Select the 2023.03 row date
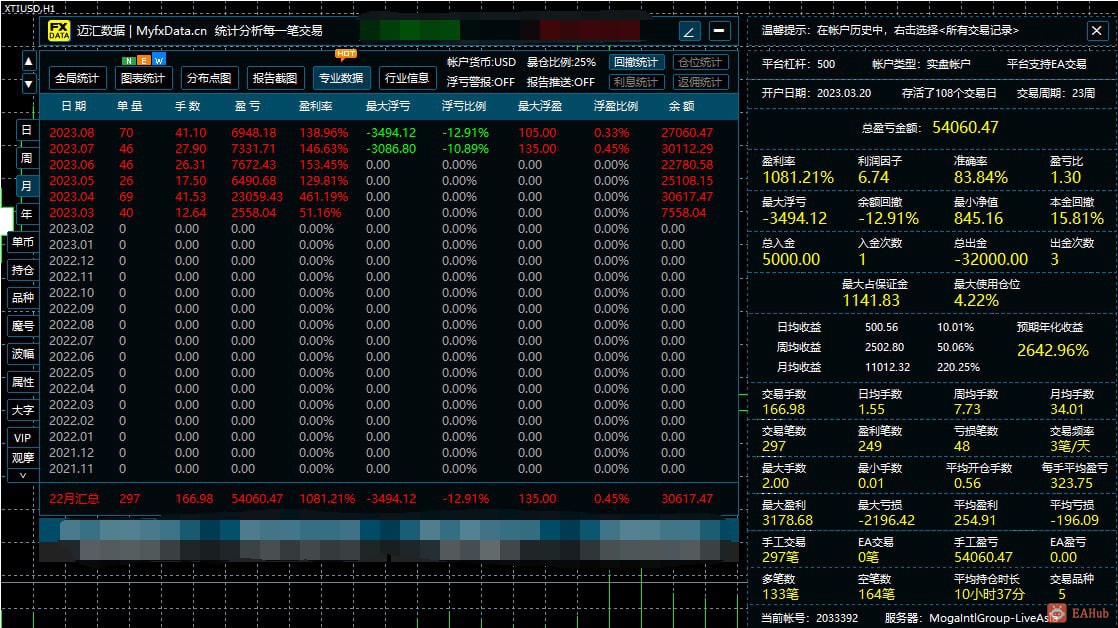The image size is (1118, 628). [x=71, y=213]
